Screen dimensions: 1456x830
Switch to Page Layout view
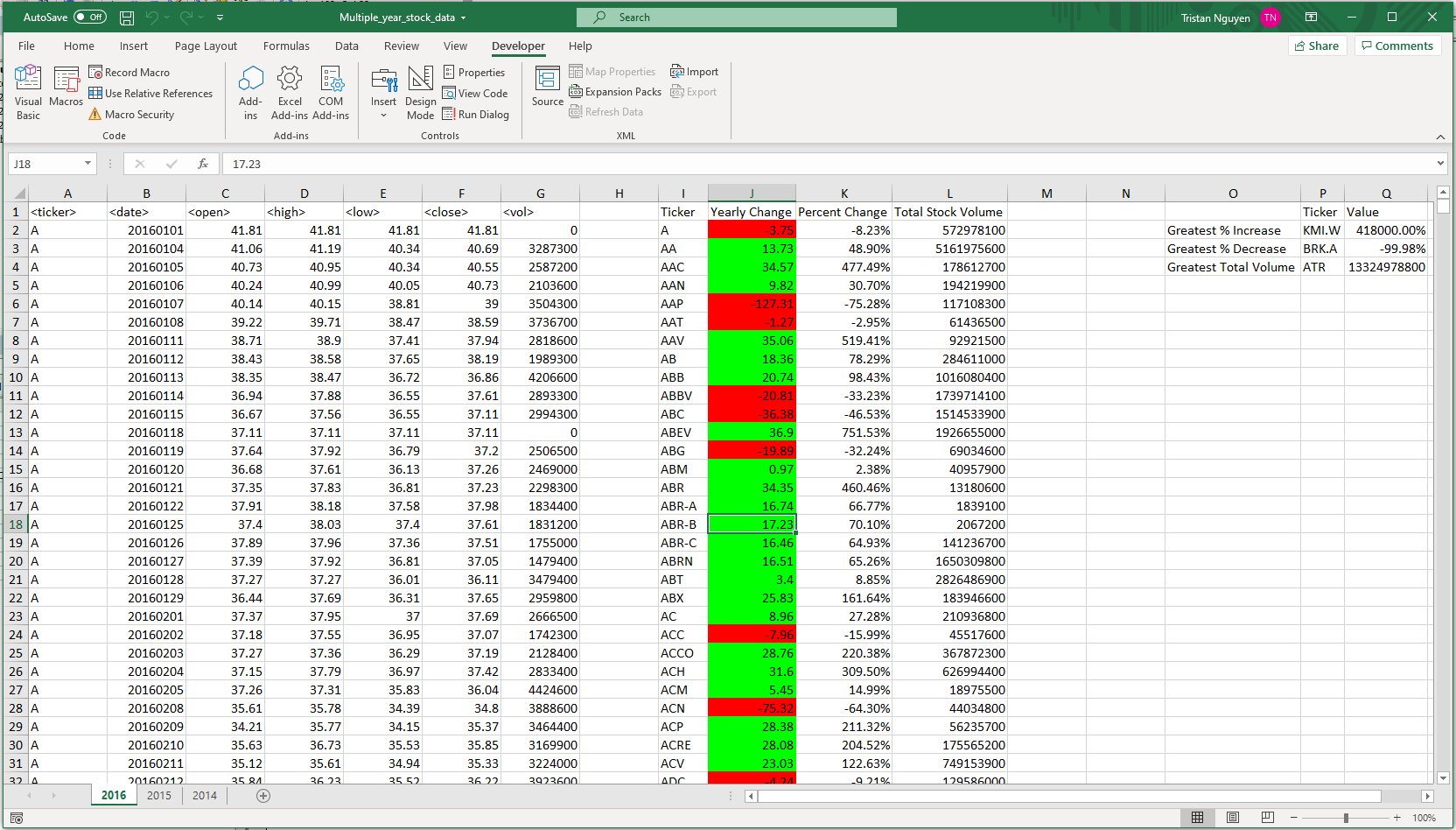(x=1232, y=818)
